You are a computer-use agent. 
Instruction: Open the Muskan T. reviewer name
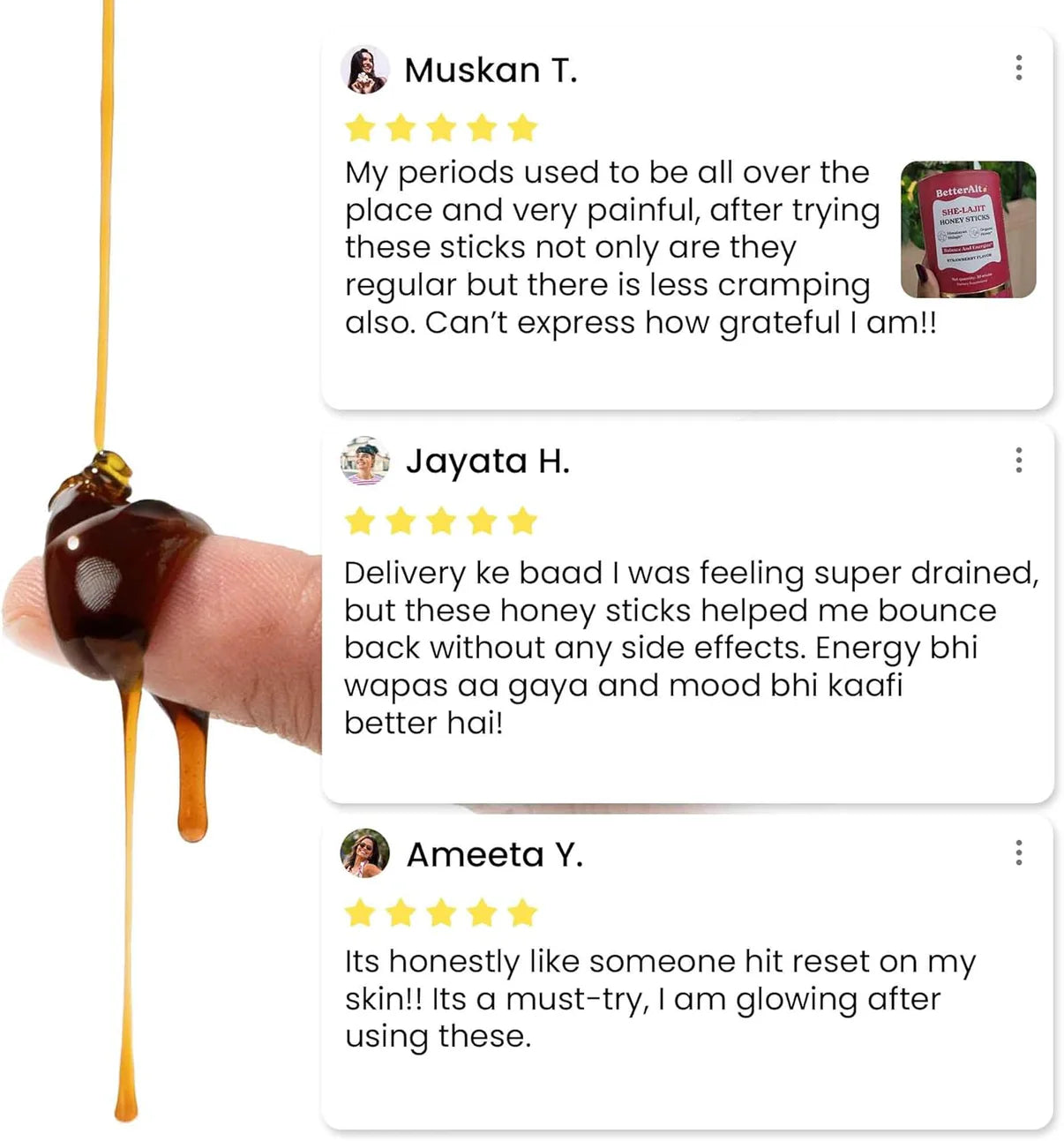tap(491, 71)
